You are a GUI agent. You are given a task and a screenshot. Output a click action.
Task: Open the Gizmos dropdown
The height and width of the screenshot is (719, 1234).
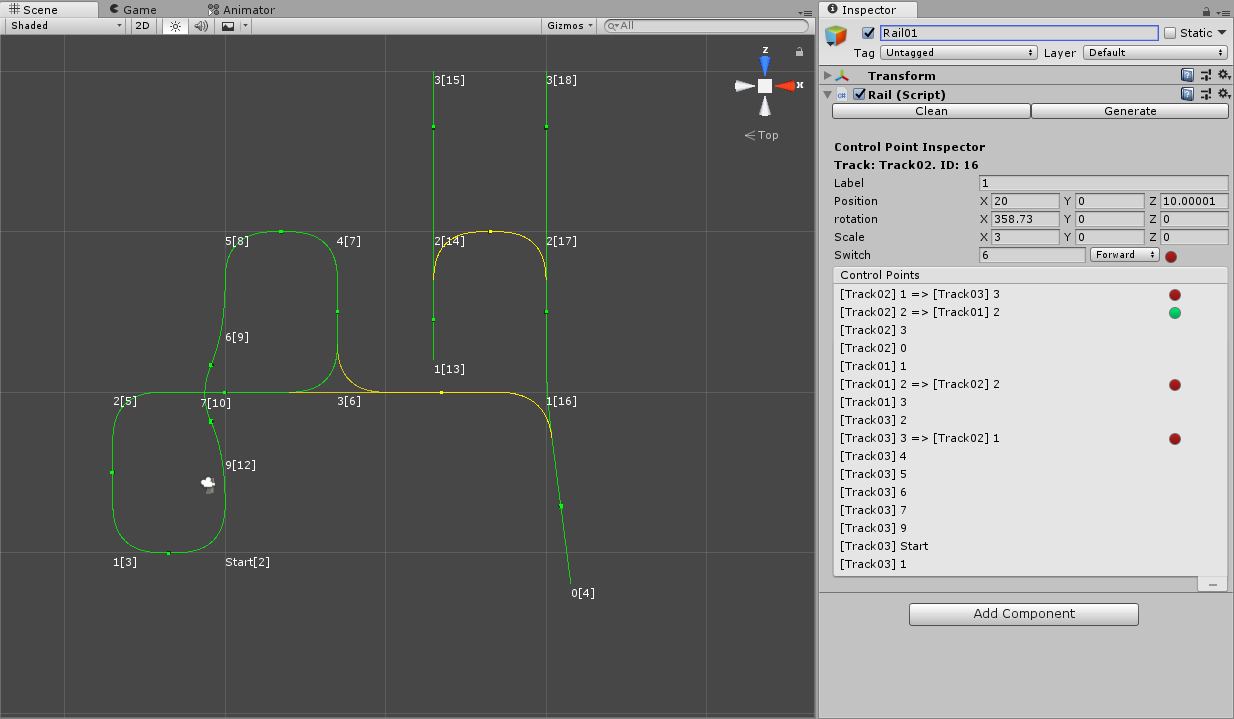[570, 26]
